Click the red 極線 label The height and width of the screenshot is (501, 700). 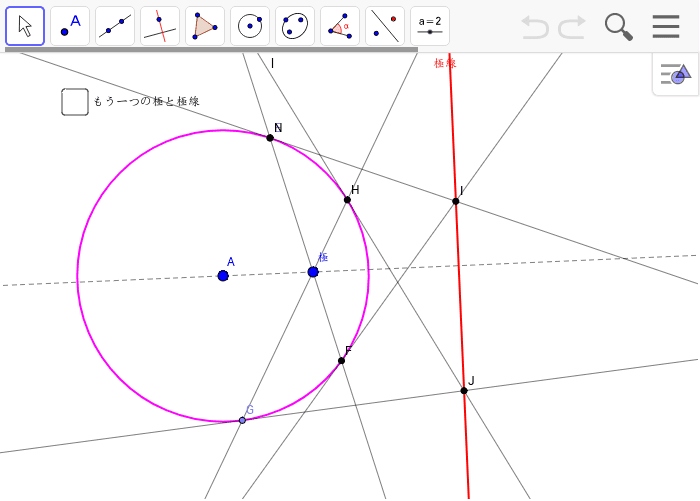(445, 63)
